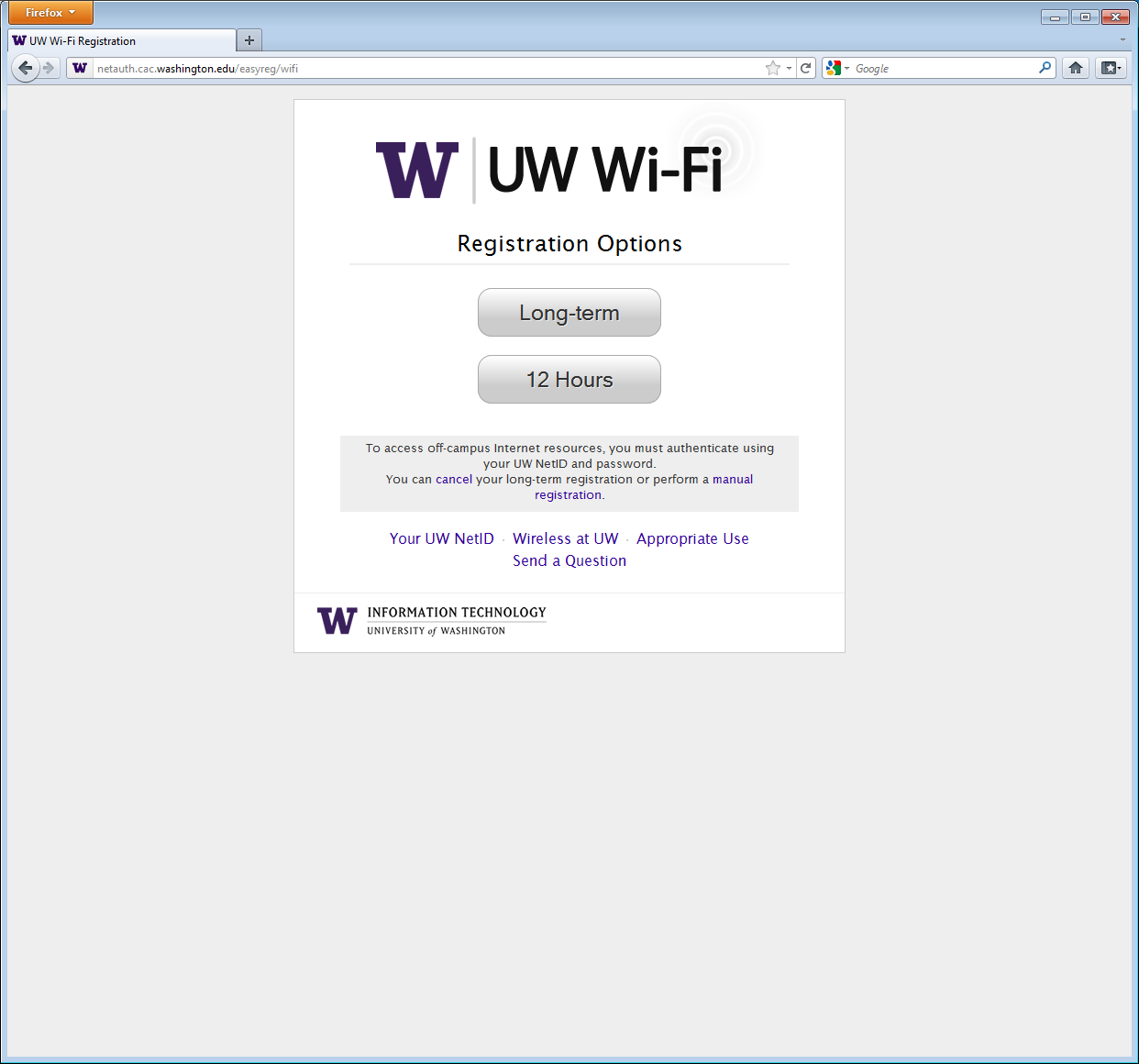1139x1064 pixels.
Task: Go to the Firefox home page icon
Action: click(x=1076, y=68)
